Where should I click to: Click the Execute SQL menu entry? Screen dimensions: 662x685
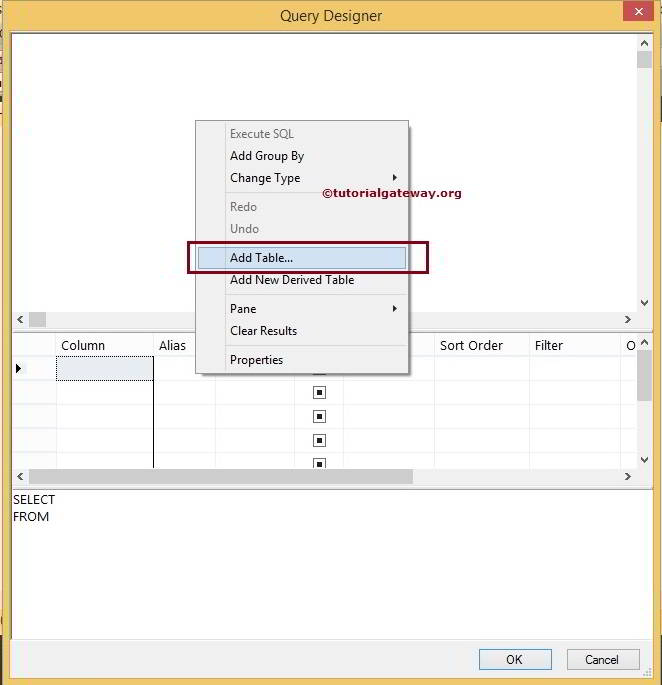pos(302,134)
